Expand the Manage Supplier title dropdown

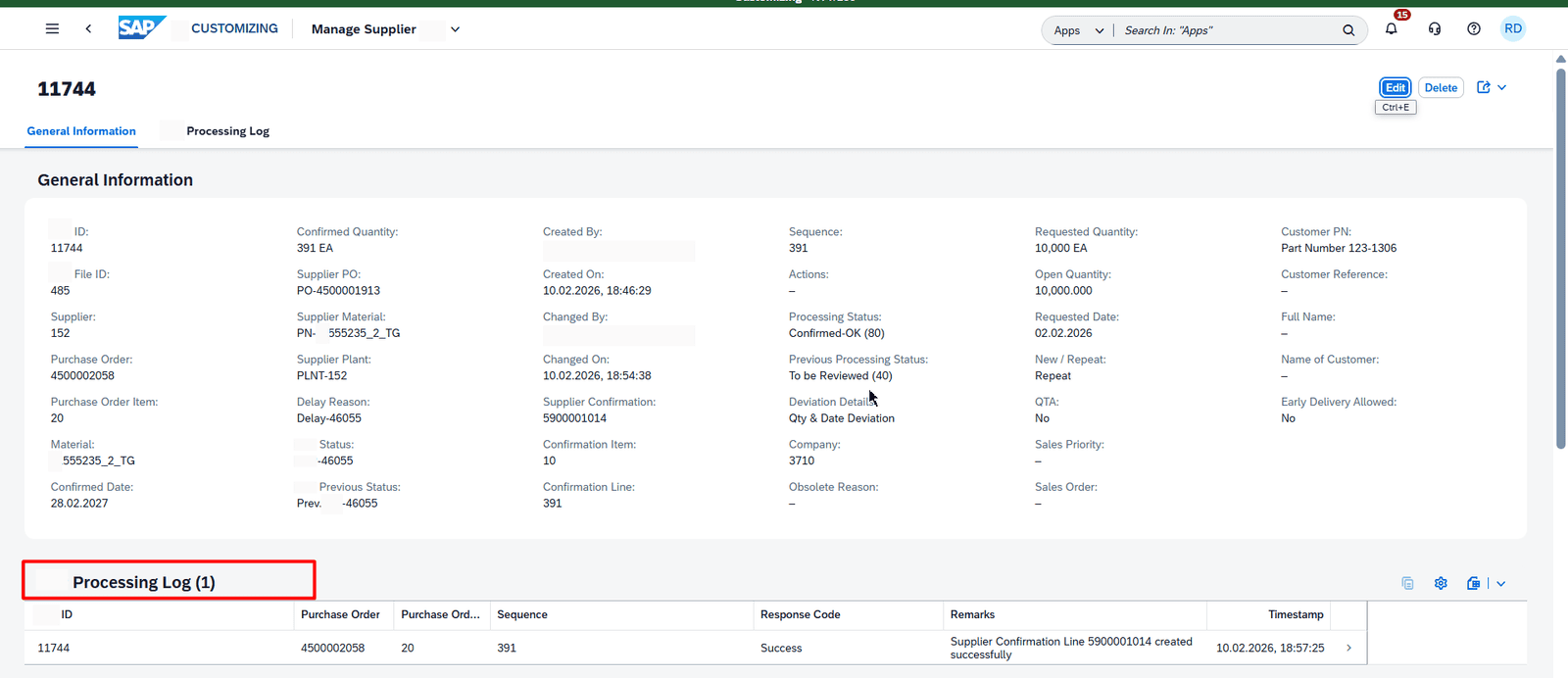click(455, 29)
